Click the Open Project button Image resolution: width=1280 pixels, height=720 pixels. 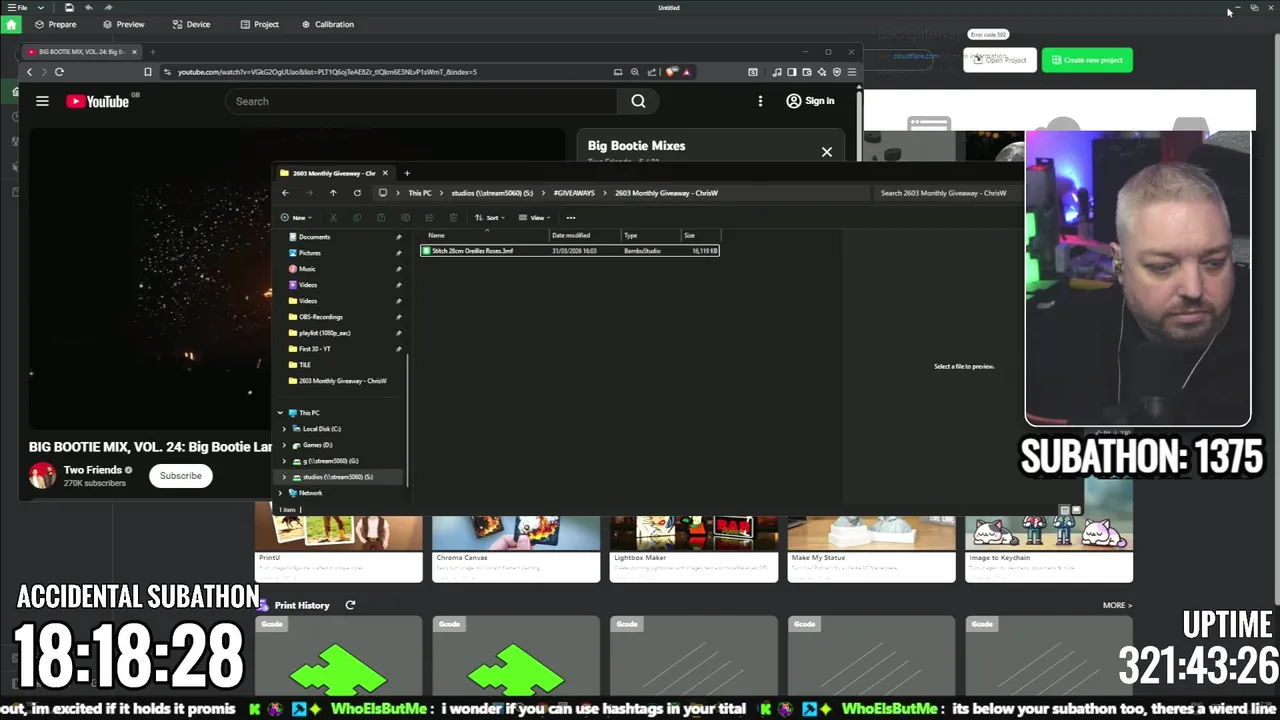[1000, 60]
